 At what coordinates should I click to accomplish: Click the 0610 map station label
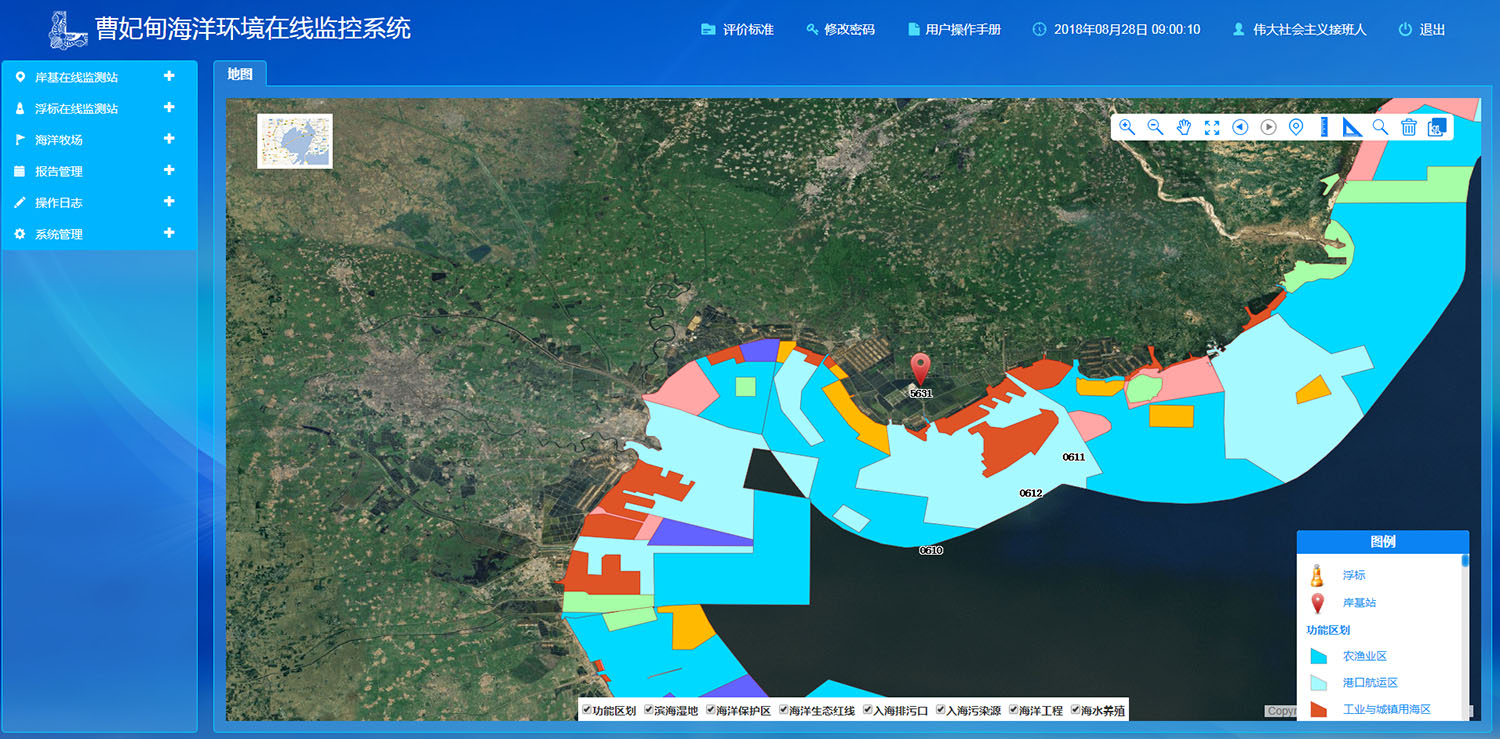pos(931,550)
